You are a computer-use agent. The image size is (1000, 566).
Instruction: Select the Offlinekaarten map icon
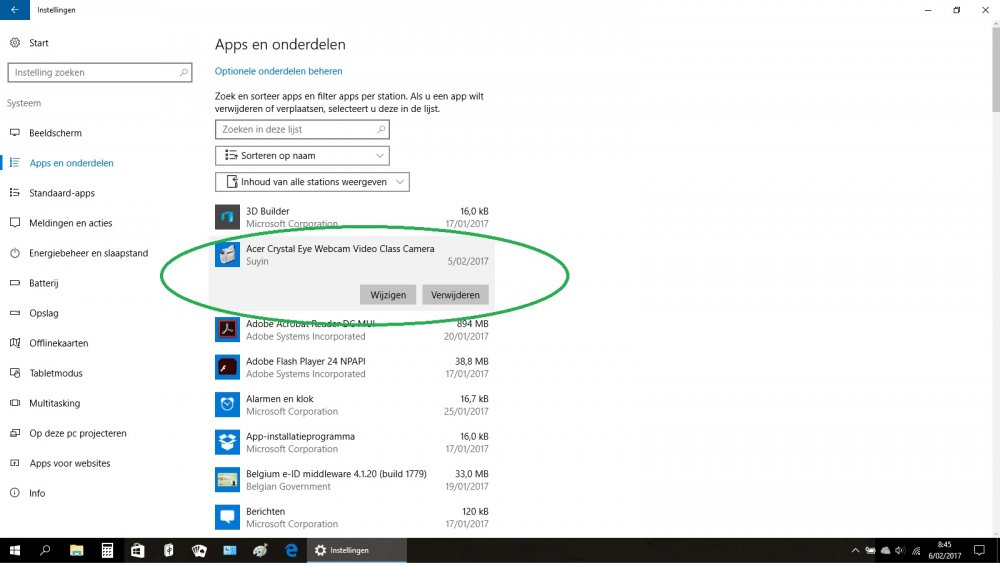pyautogui.click(x=15, y=343)
